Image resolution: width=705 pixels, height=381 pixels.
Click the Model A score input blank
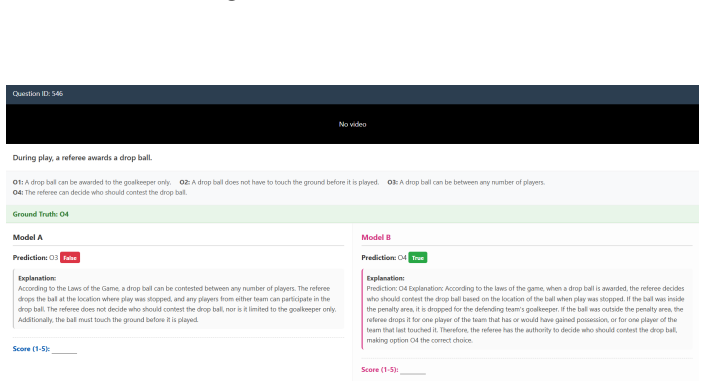point(64,350)
